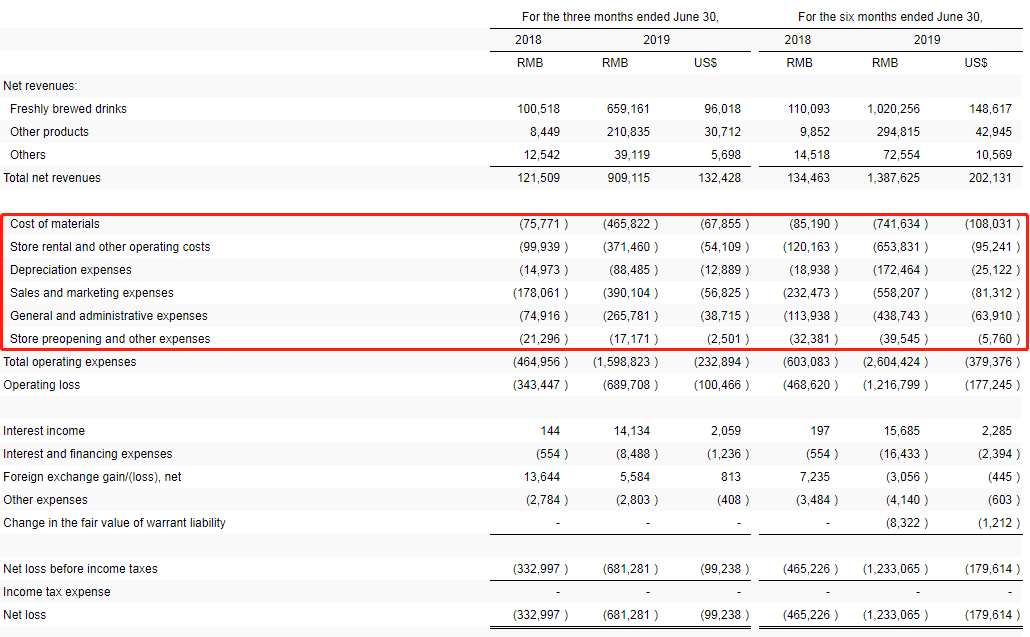This screenshot has height=637, width=1030.
Task: Click the 'Cost of materials' label
Action: pos(55,224)
